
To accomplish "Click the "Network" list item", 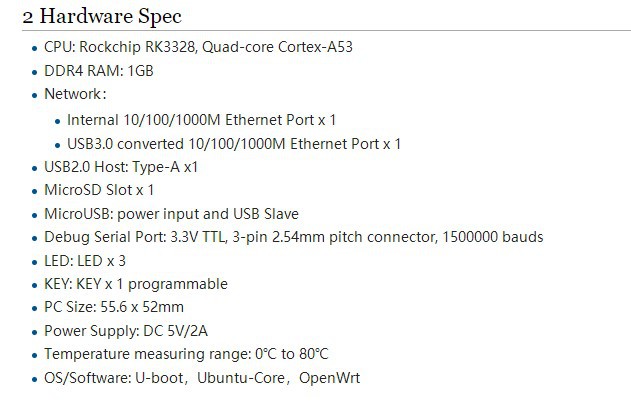I will coord(74,95).
